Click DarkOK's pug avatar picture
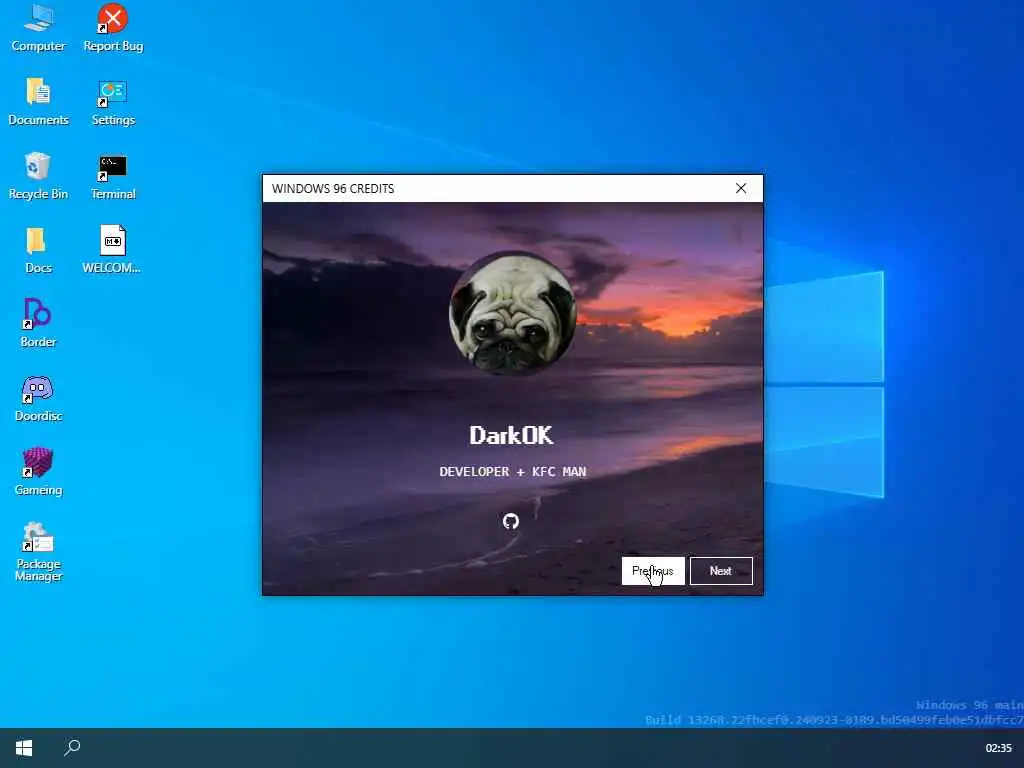 click(513, 313)
